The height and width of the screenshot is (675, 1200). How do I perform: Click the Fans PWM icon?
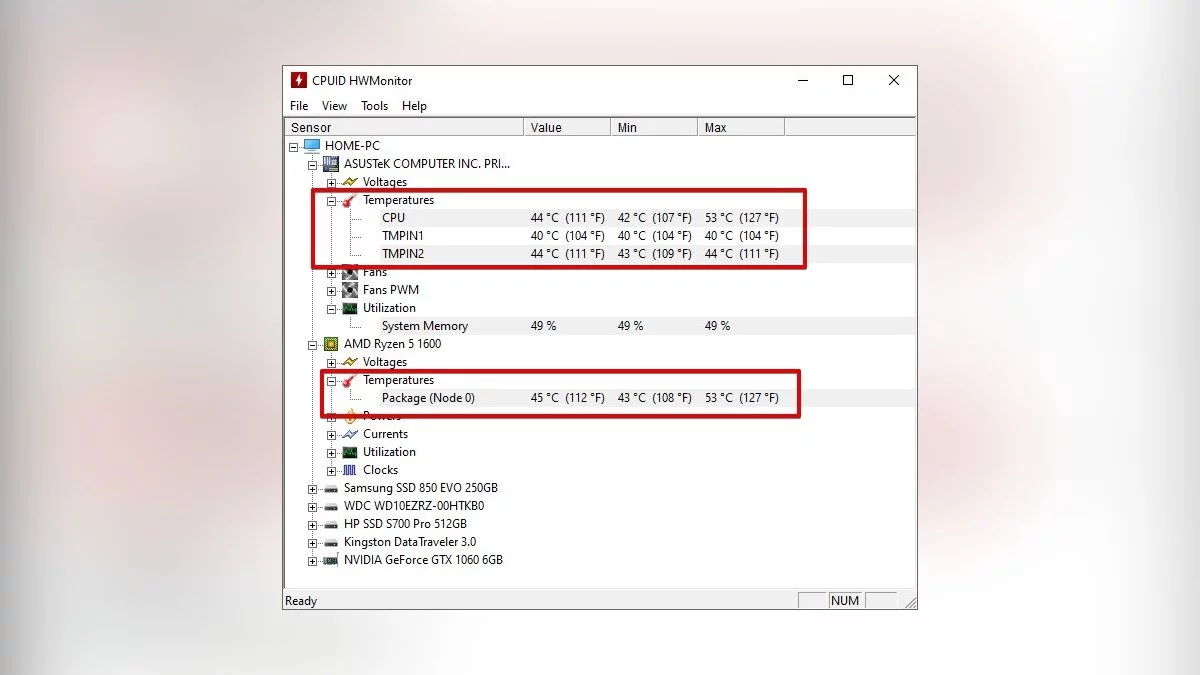point(350,290)
